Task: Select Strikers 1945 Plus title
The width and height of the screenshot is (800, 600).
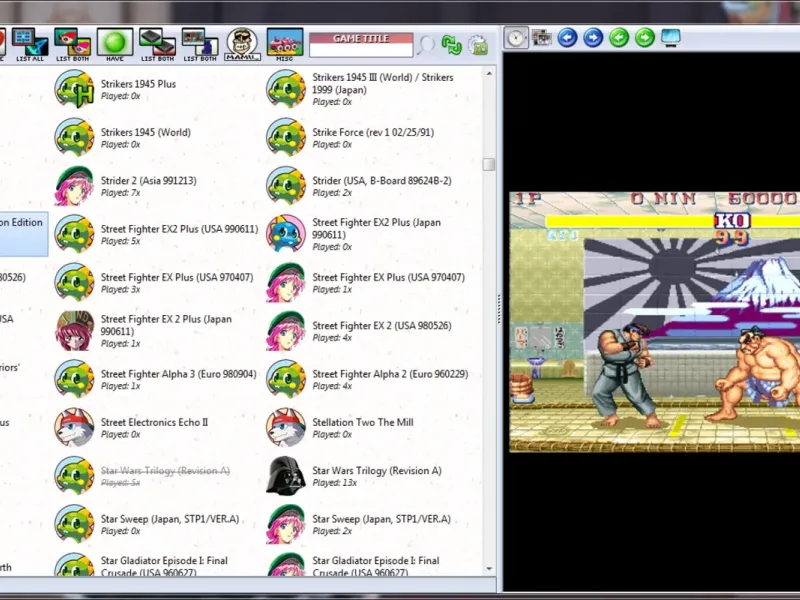Action: [138, 84]
